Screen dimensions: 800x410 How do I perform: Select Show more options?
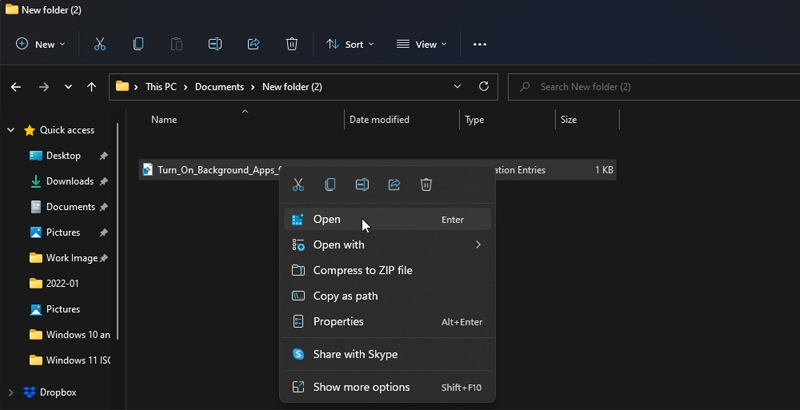[x=387, y=387]
